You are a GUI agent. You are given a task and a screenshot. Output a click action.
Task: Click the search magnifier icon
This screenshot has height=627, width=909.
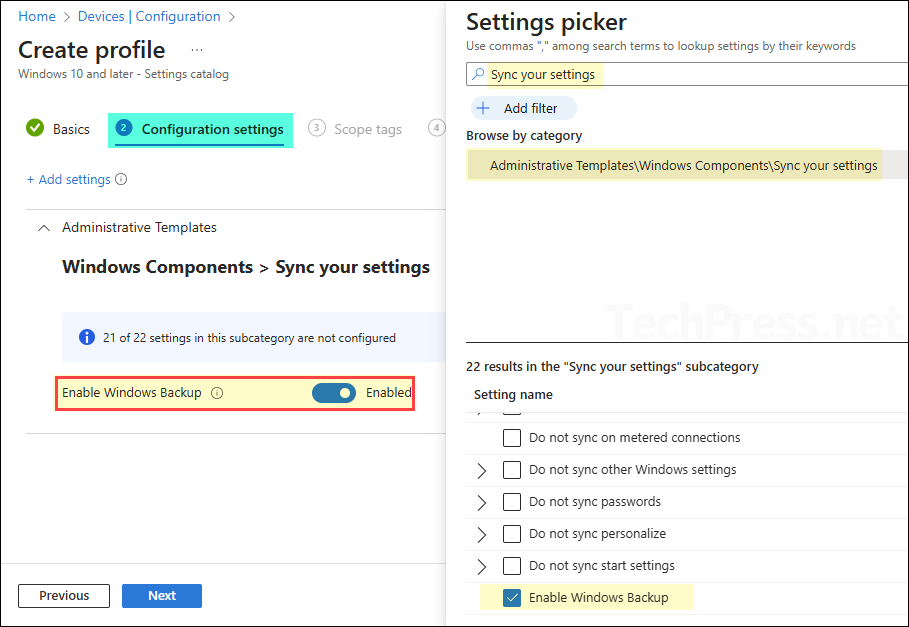click(x=478, y=74)
